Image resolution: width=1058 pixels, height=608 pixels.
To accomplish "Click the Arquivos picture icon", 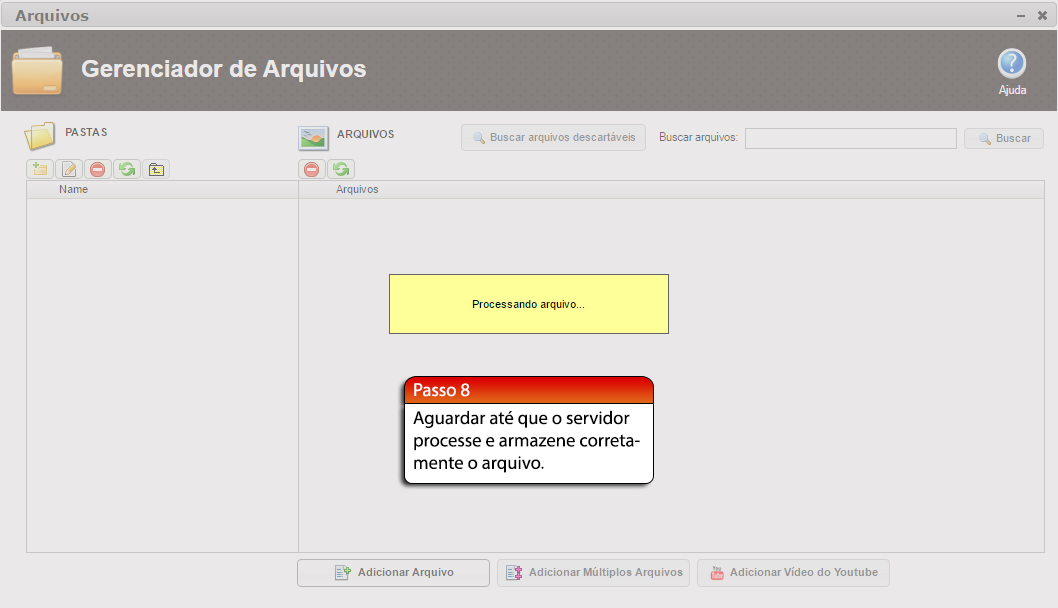I will 314,138.
